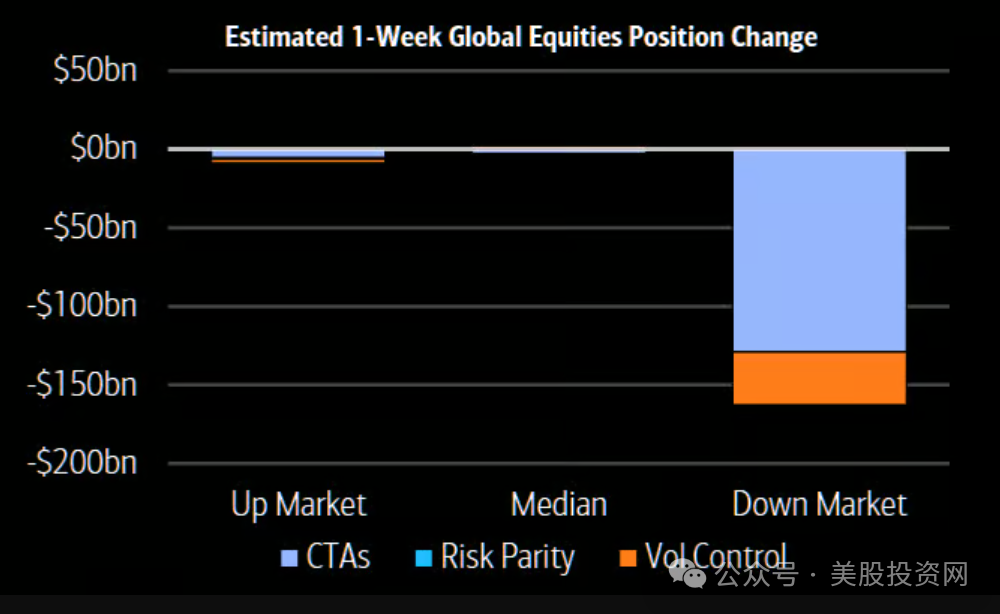
Task: Click the Risk Parity legend text
Action: (x=508, y=557)
